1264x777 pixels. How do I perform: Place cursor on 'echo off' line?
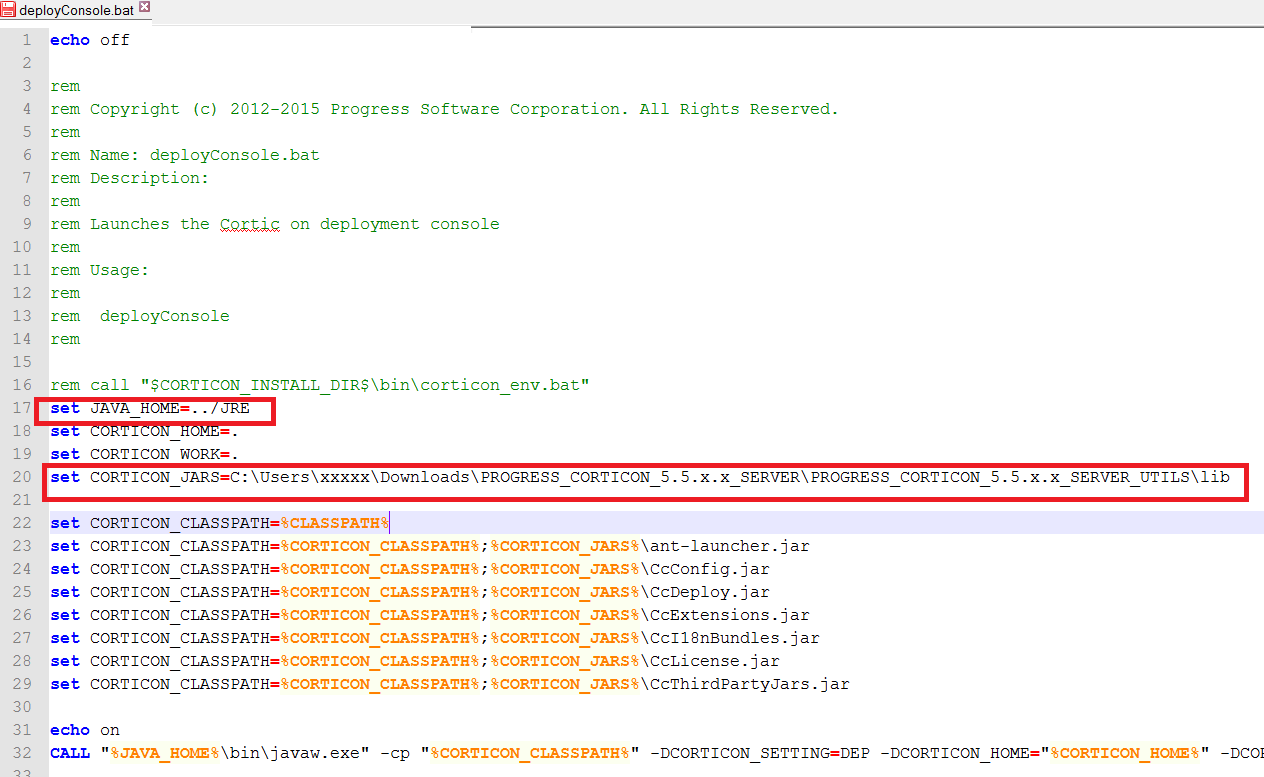(x=90, y=40)
